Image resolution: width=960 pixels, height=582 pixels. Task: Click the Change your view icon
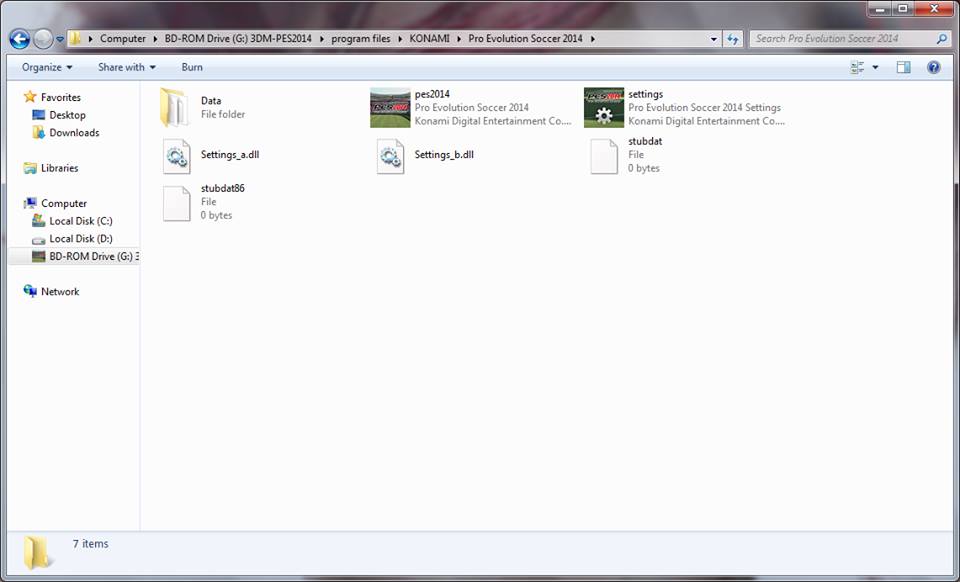[857, 67]
